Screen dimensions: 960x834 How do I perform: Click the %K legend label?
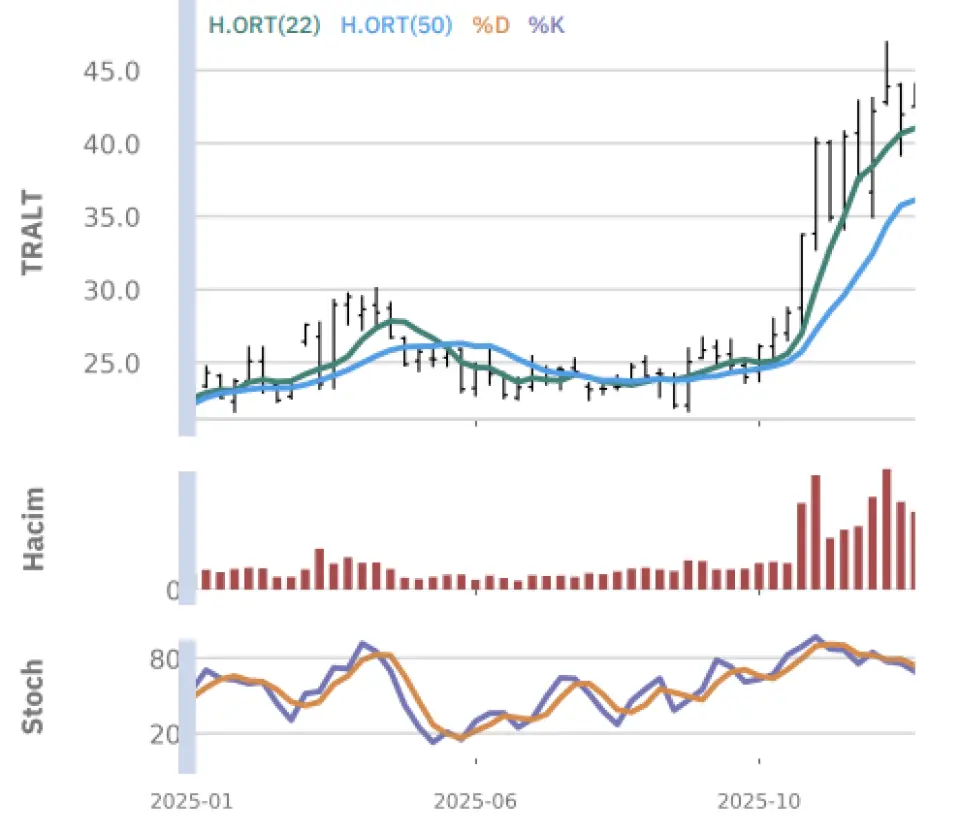[x=547, y=25]
